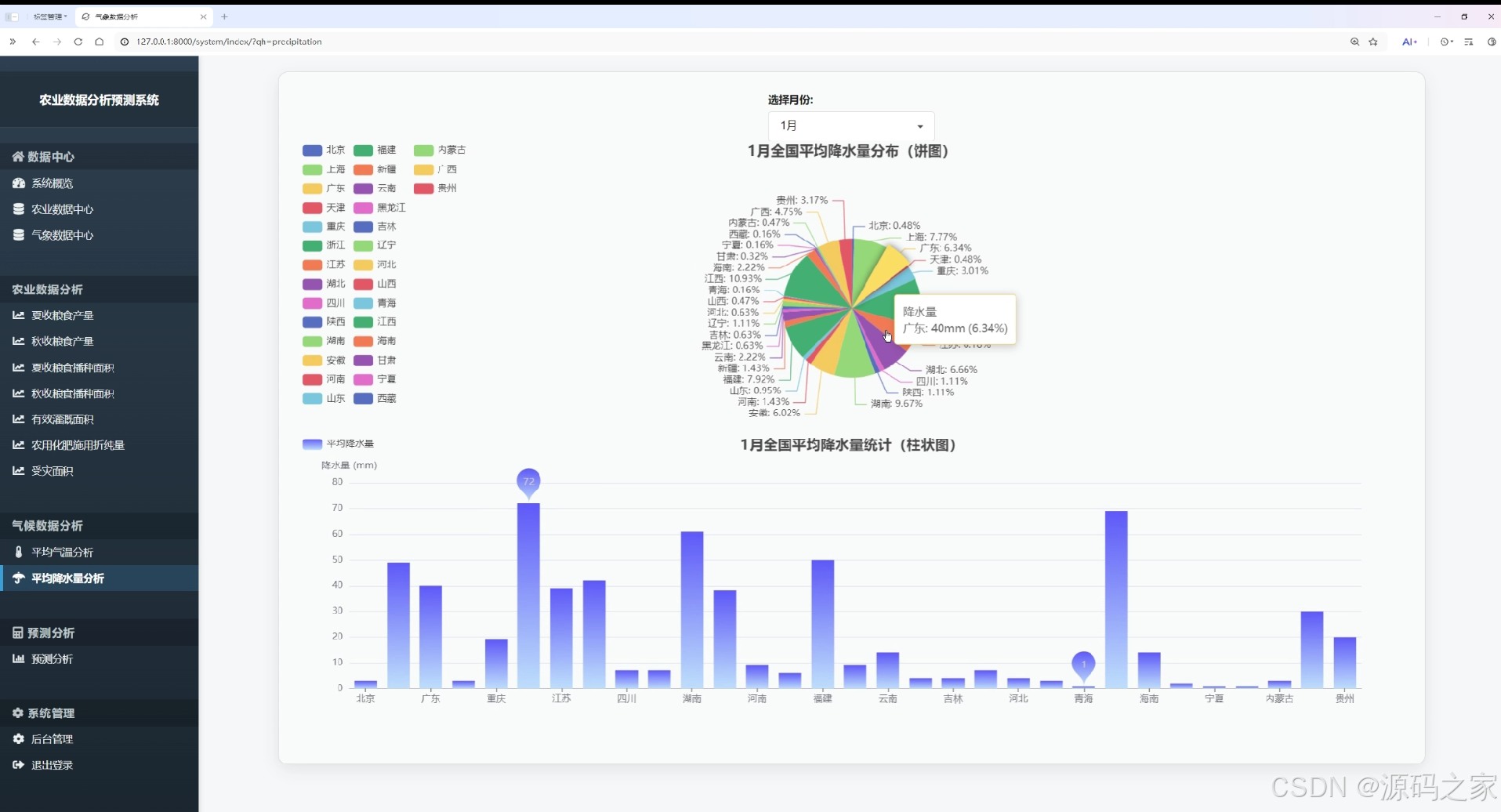This screenshot has width=1501, height=812.
Task: Open 气象数据中心 menu item
Action: click(62, 235)
